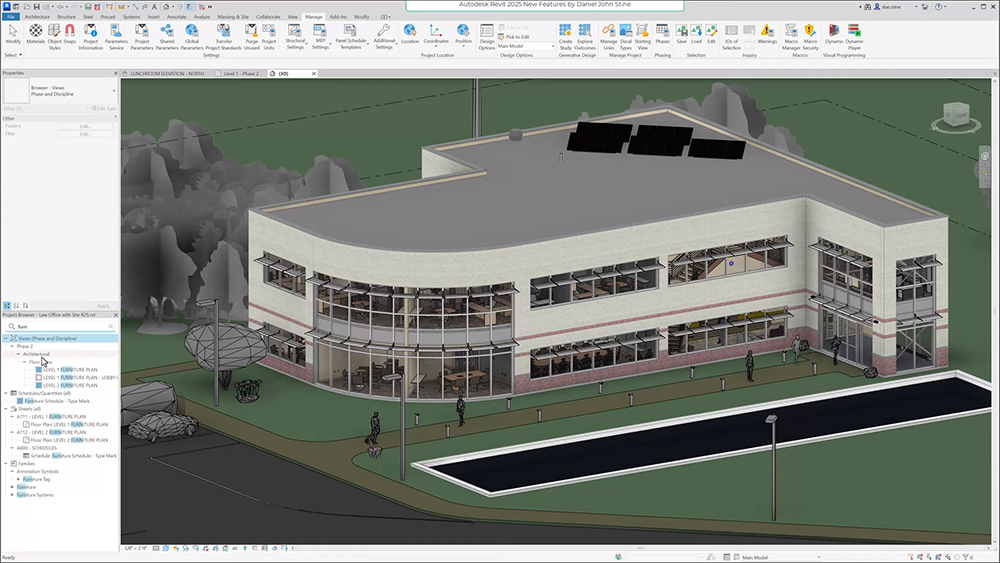The image size is (1000, 563).
Task: Open Manage Links tool
Action: pyautogui.click(x=608, y=37)
